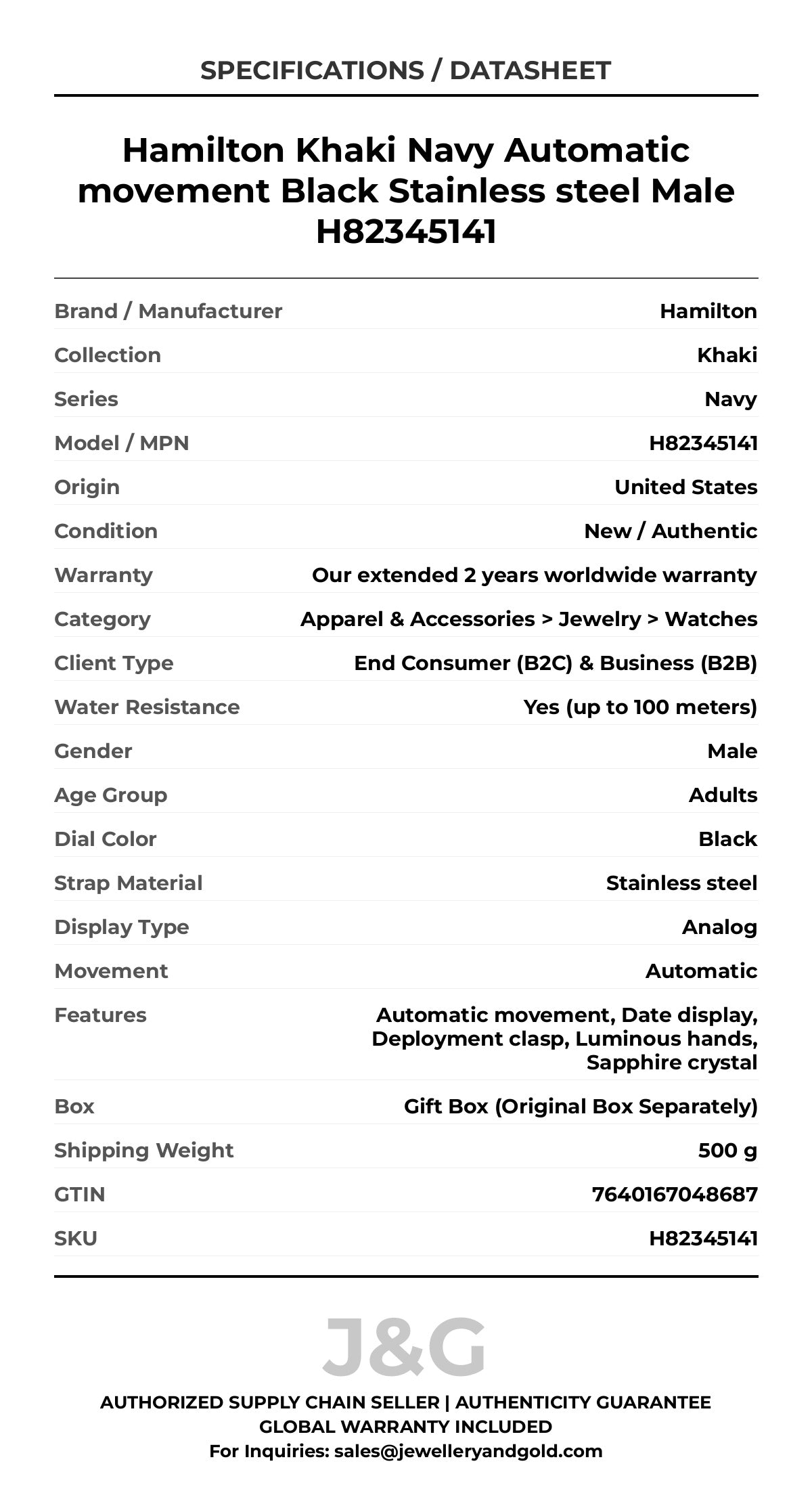Select the Shipping Weight 500 g value

click(727, 1150)
